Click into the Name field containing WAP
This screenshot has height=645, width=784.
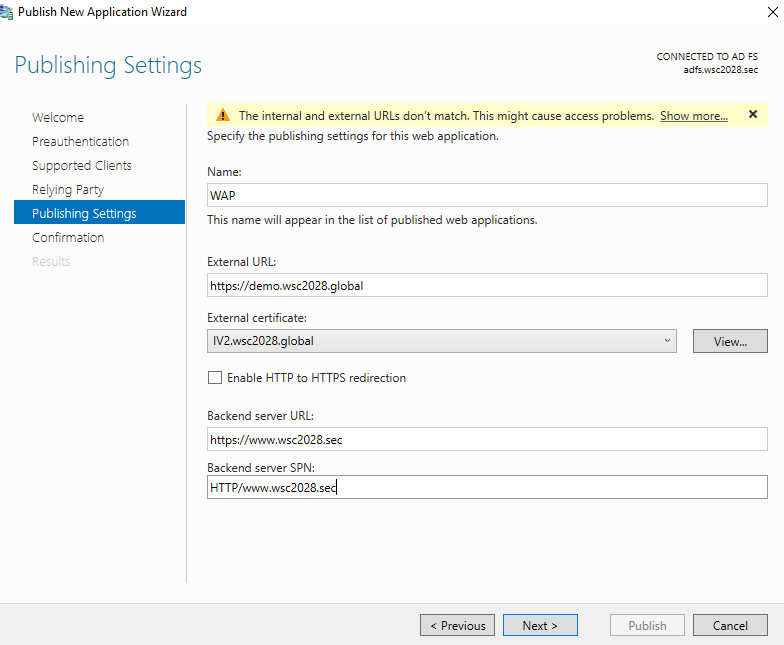point(487,195)
